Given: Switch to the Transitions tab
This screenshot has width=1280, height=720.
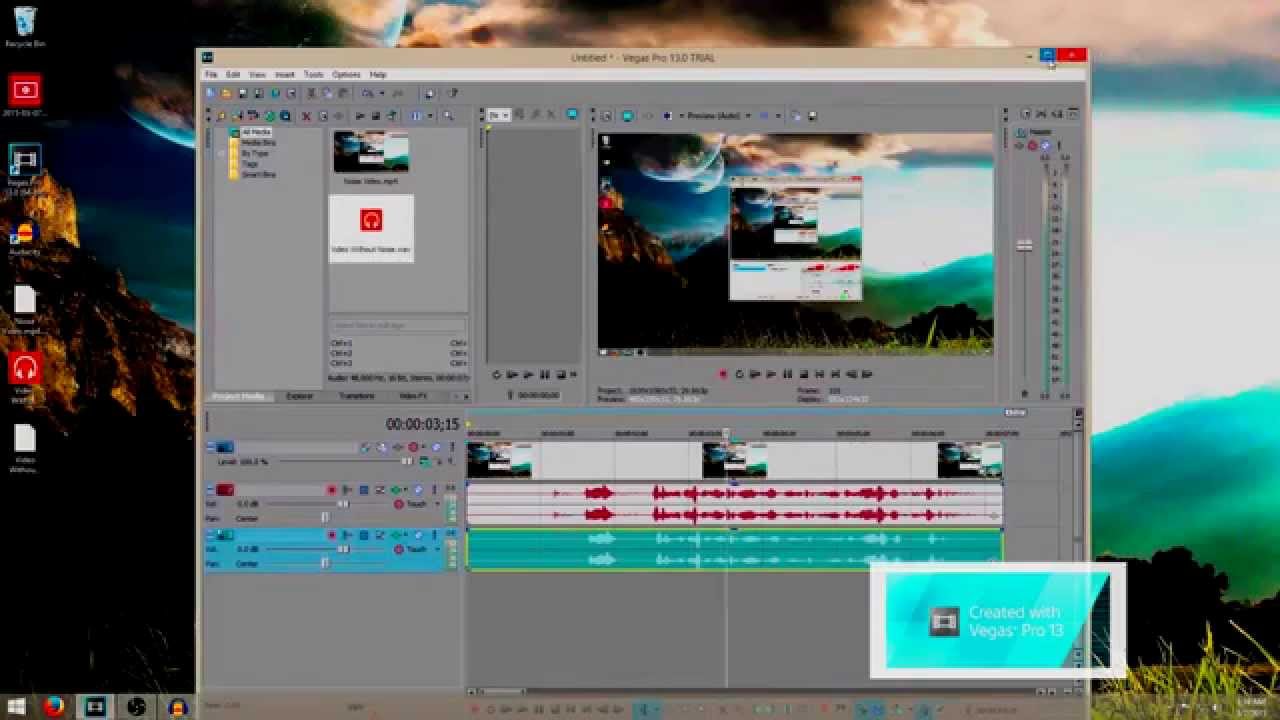Looking at the screenshot, I should pyautogui.click(x=356, y=396).
